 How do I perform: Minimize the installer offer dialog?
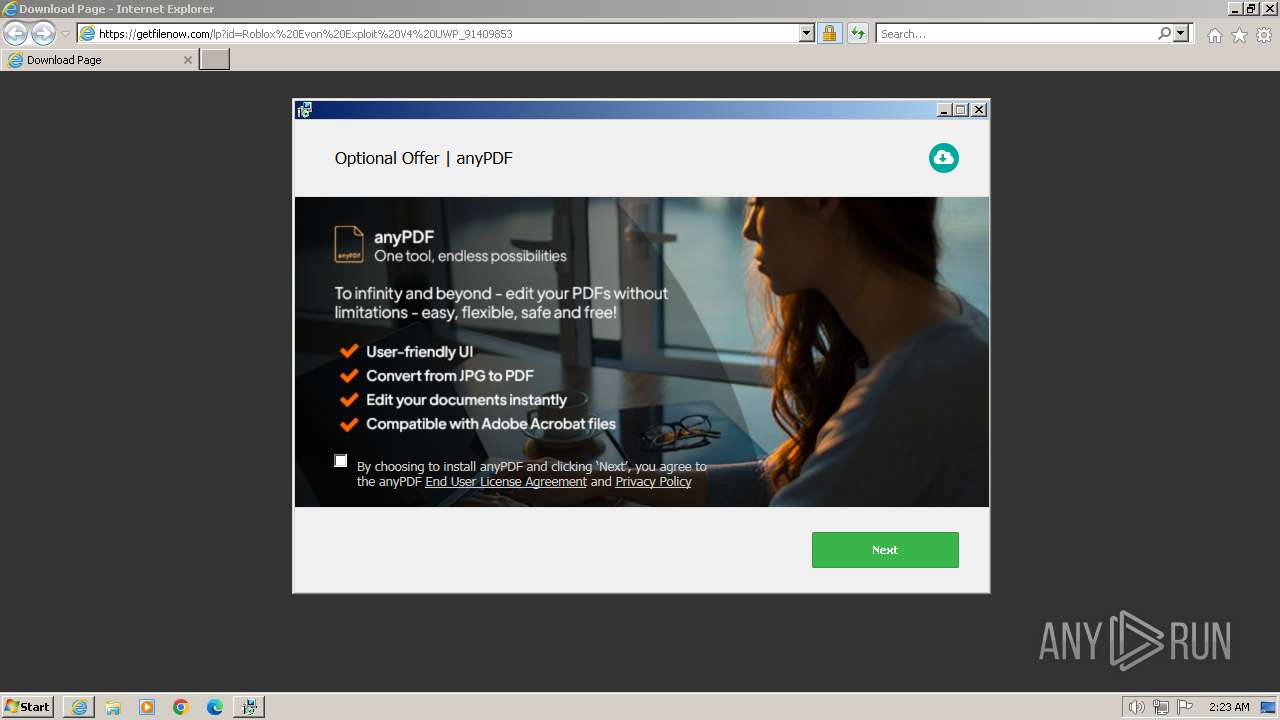(x=945, y=110)
